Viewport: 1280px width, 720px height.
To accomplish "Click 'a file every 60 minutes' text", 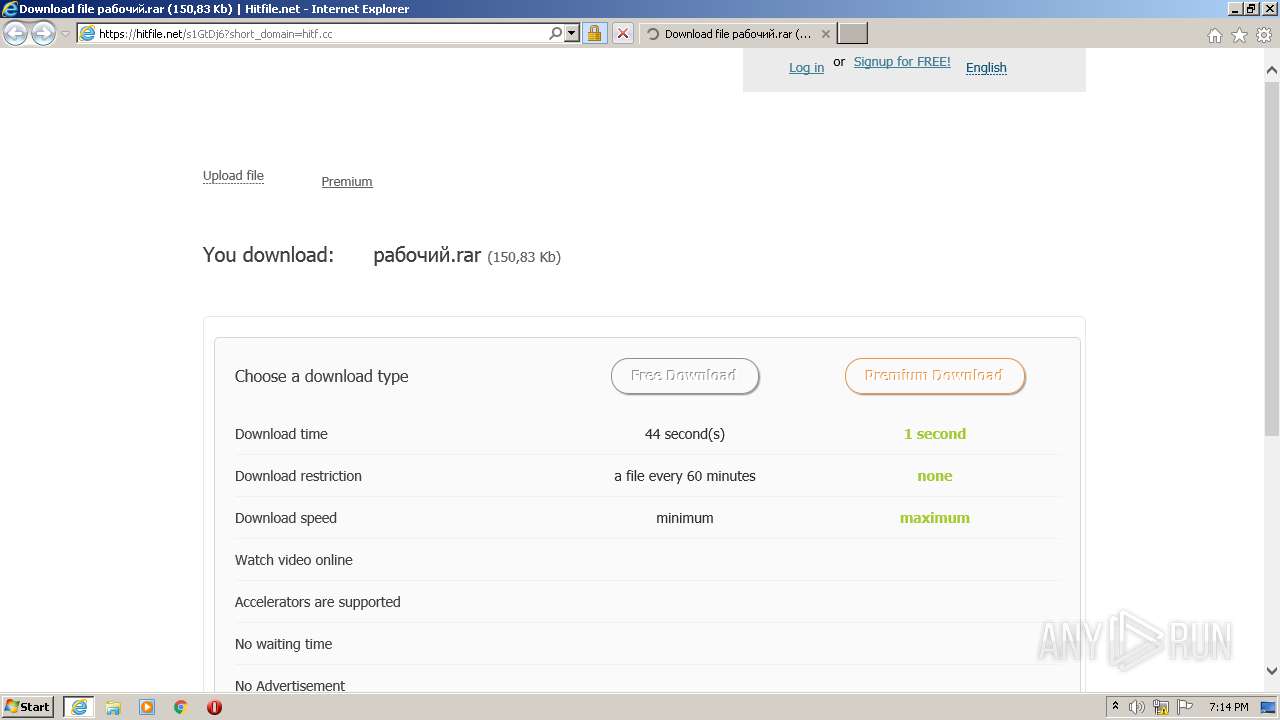I will point(685,476).
